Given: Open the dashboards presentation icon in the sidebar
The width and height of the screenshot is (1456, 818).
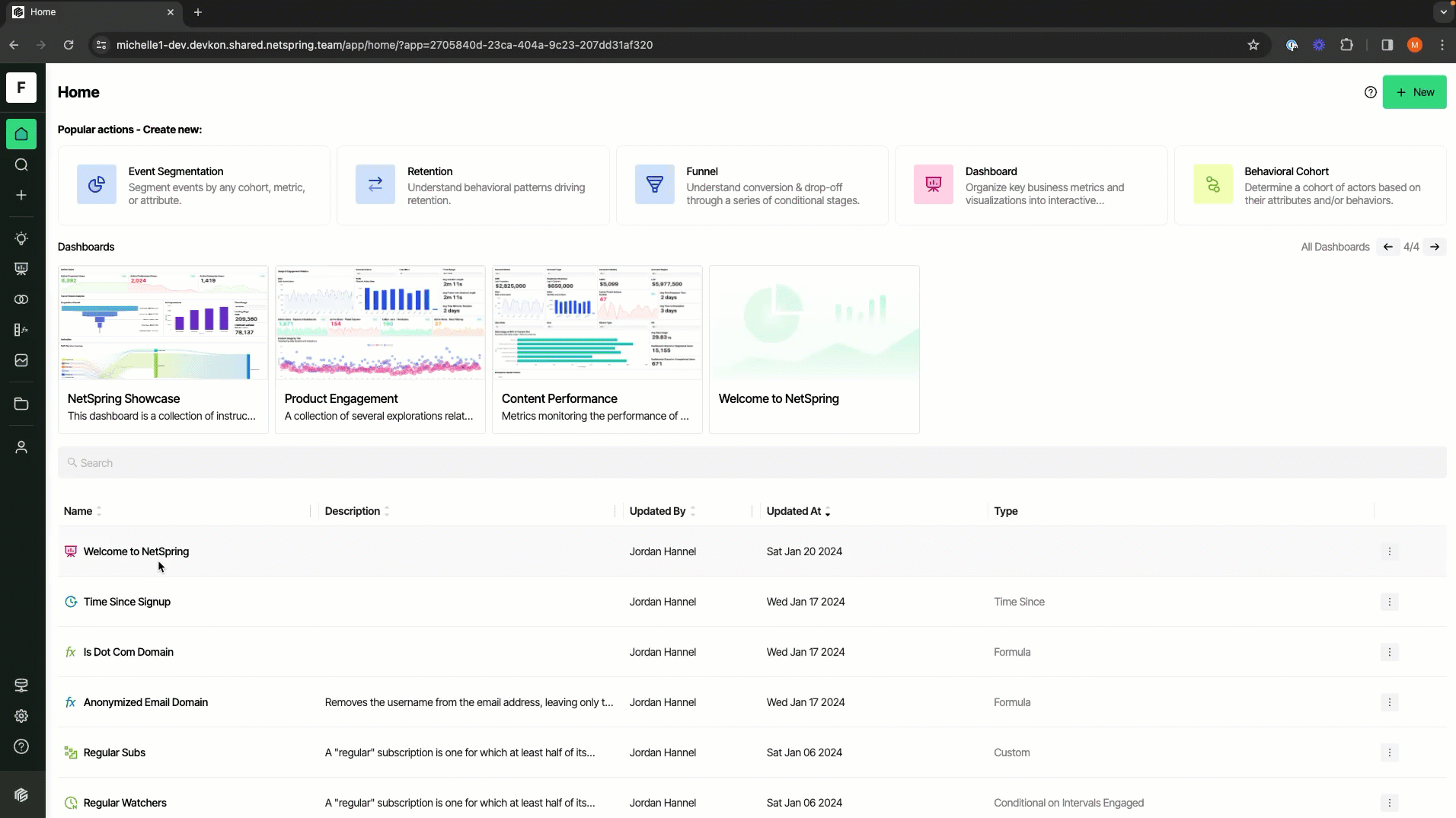Looking at the screenshot, I should pyautogui.click(x=21, y=269).
